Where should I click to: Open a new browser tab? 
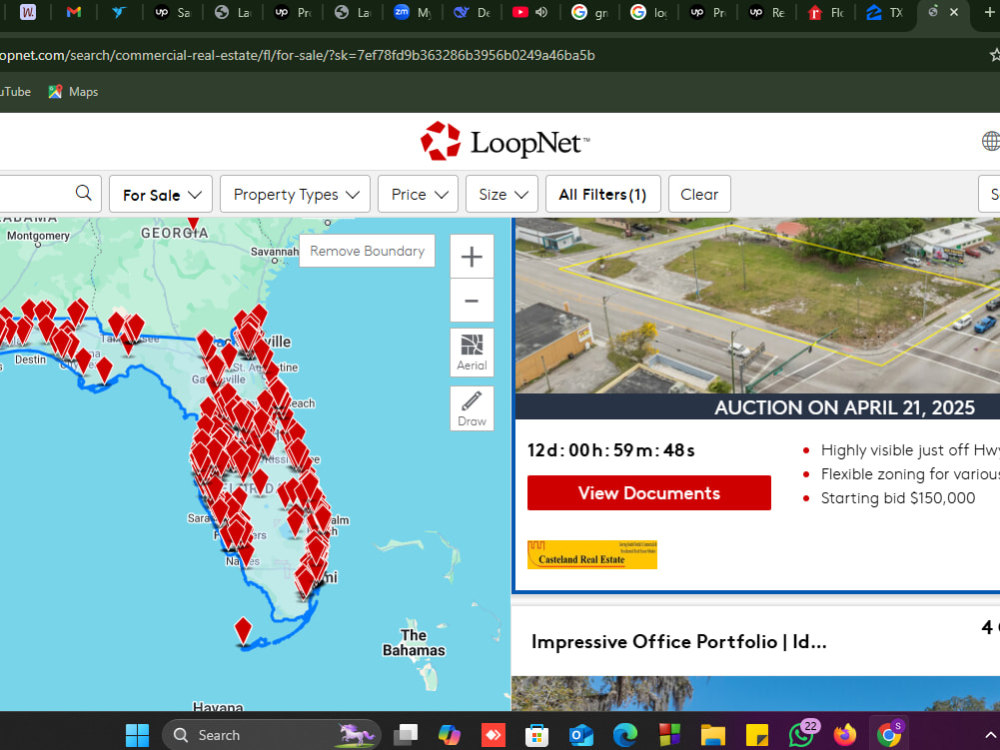point(989,12)
